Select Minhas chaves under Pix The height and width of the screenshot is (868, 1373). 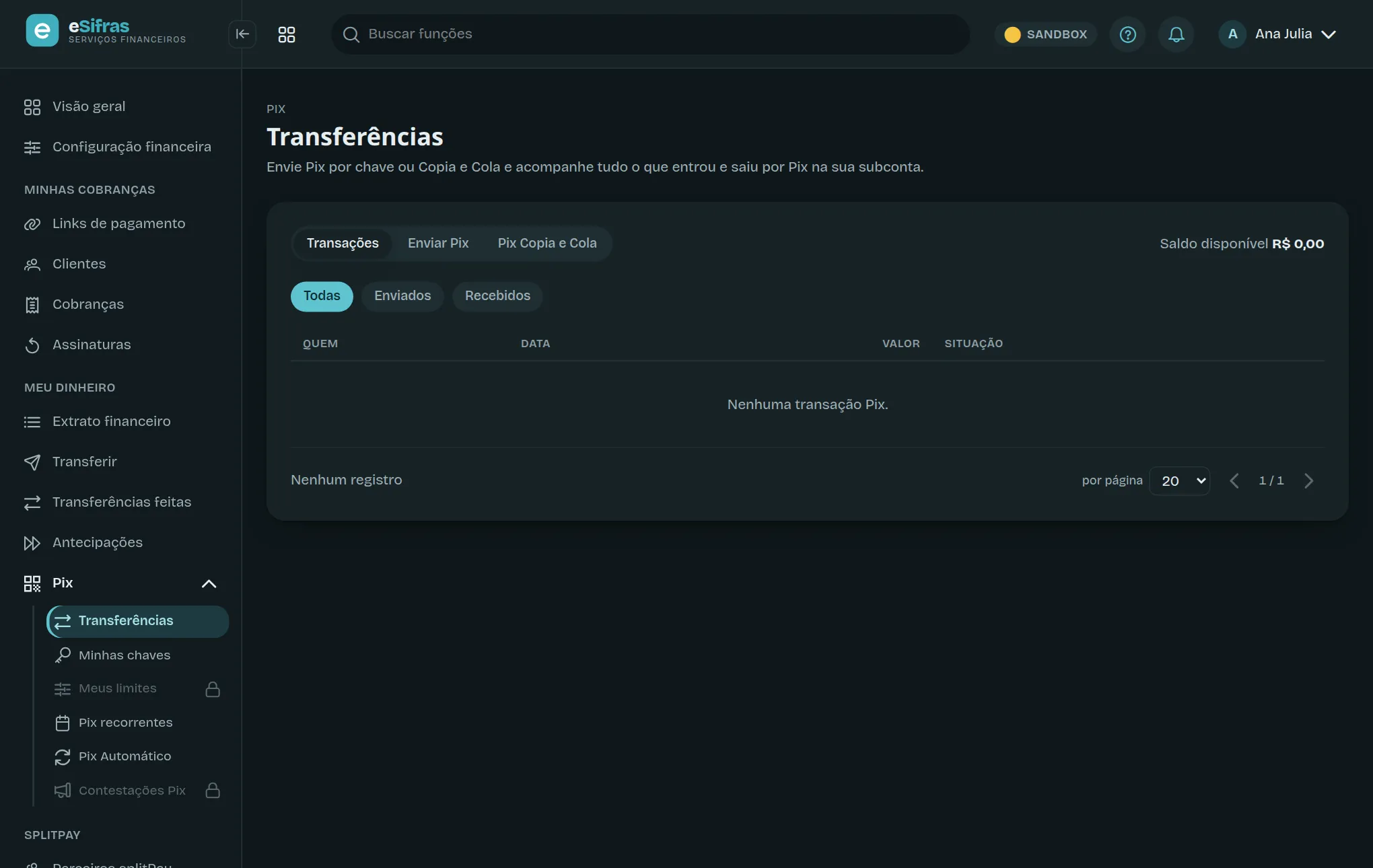click(138, 655)
